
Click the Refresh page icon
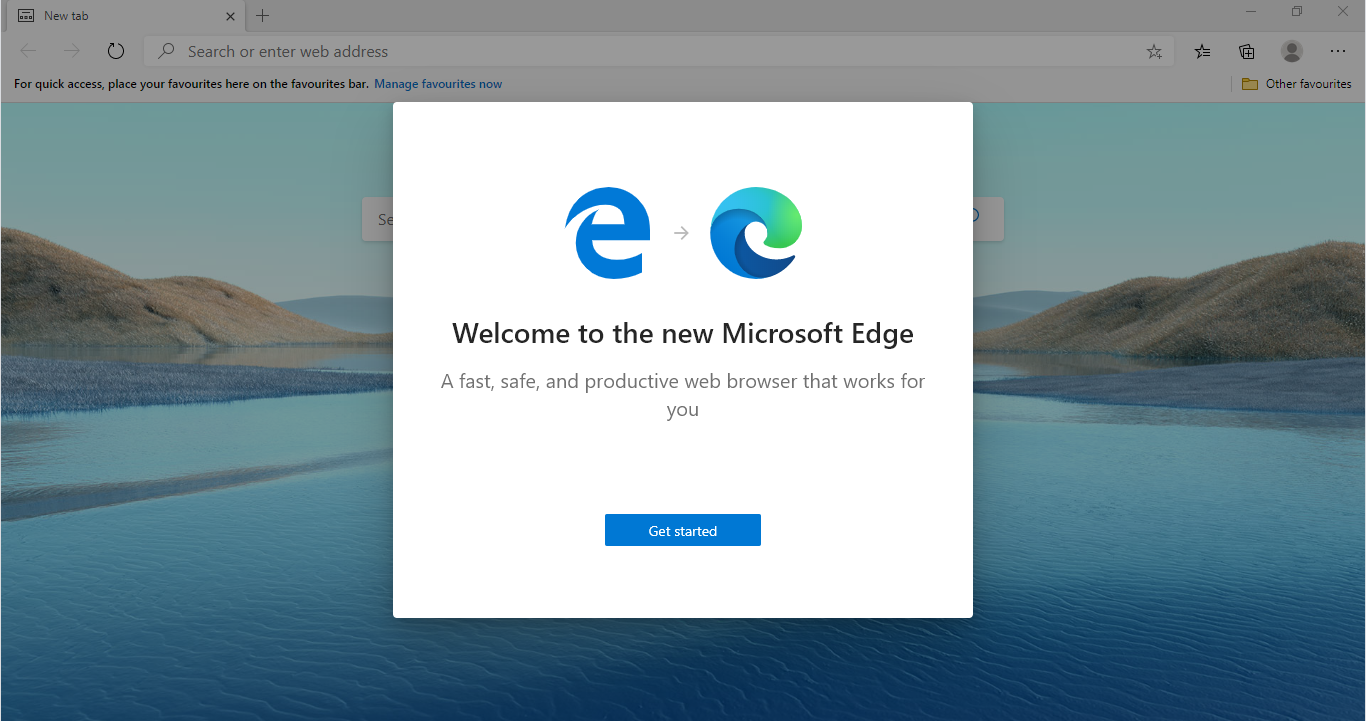click(x=116, y=51)
